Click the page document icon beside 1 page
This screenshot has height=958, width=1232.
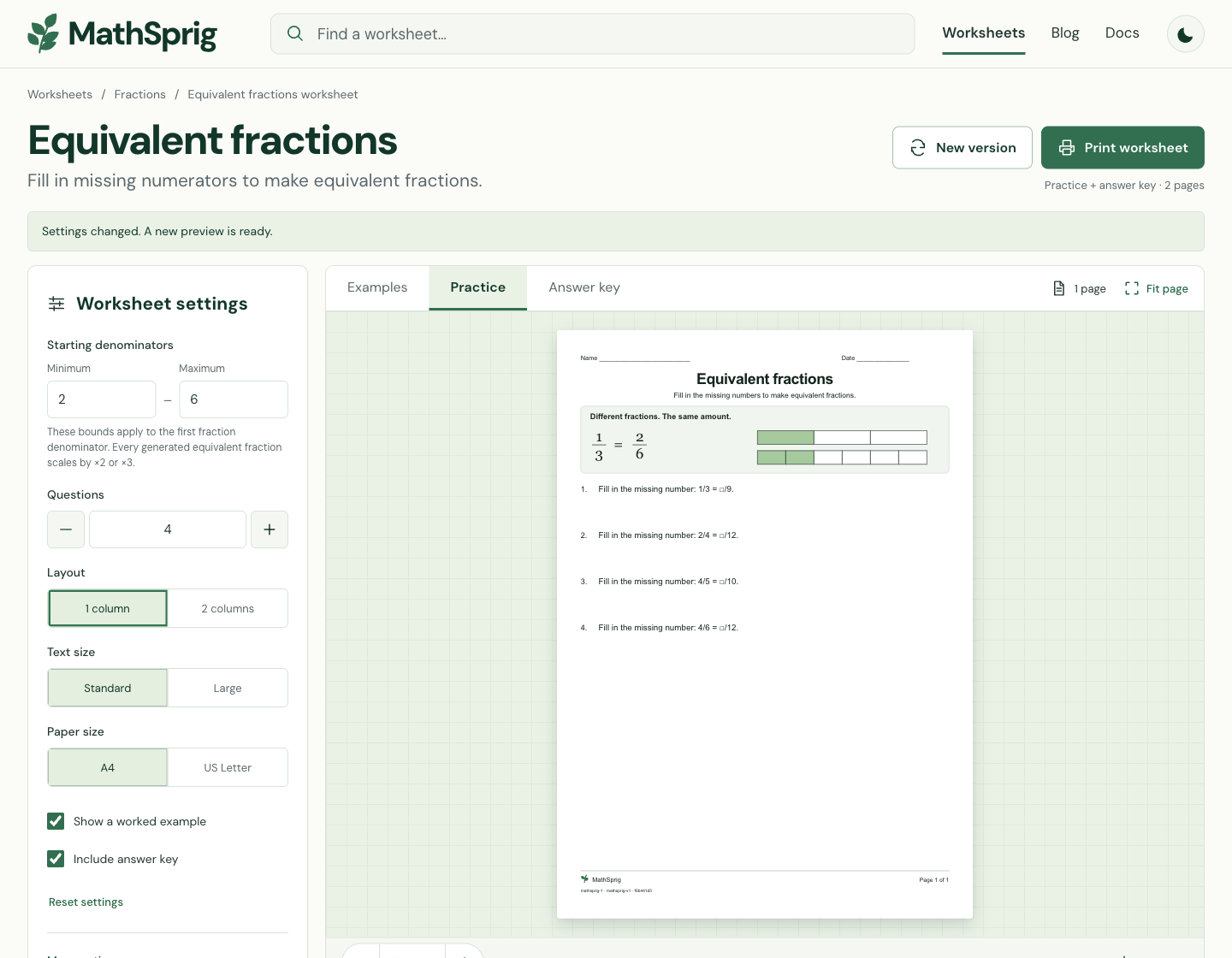[x=1059, y=288]
